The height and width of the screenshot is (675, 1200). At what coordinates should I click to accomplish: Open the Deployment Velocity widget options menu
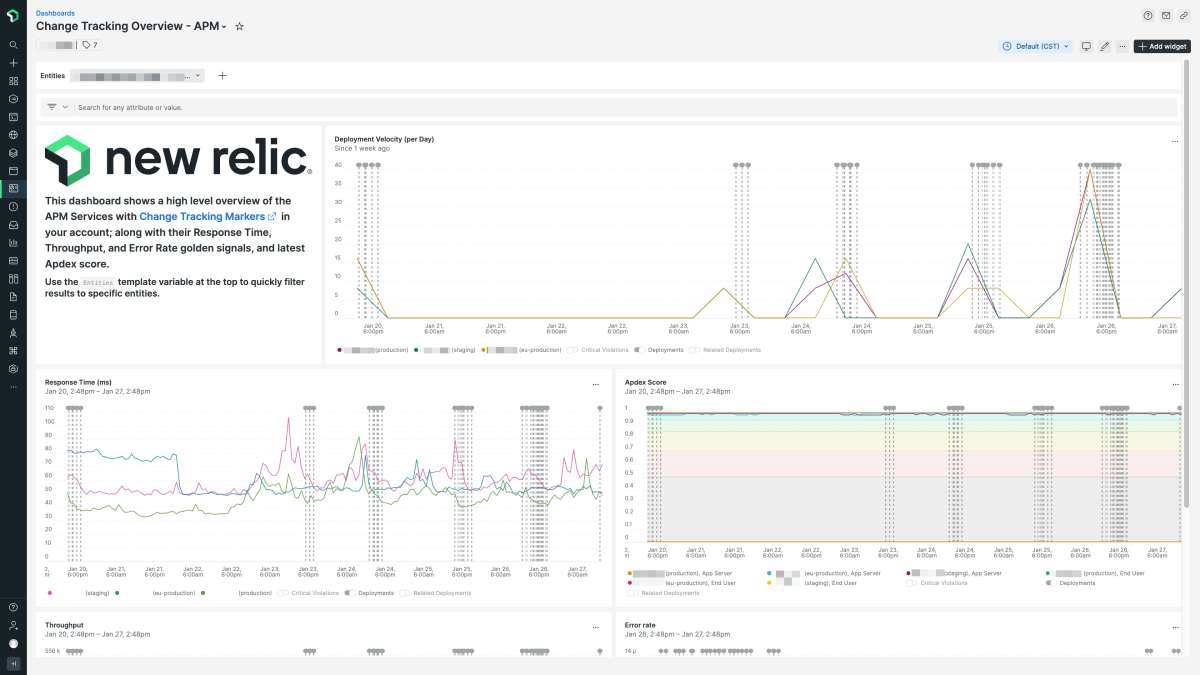pyautogui.click(x=1175, y=141)
